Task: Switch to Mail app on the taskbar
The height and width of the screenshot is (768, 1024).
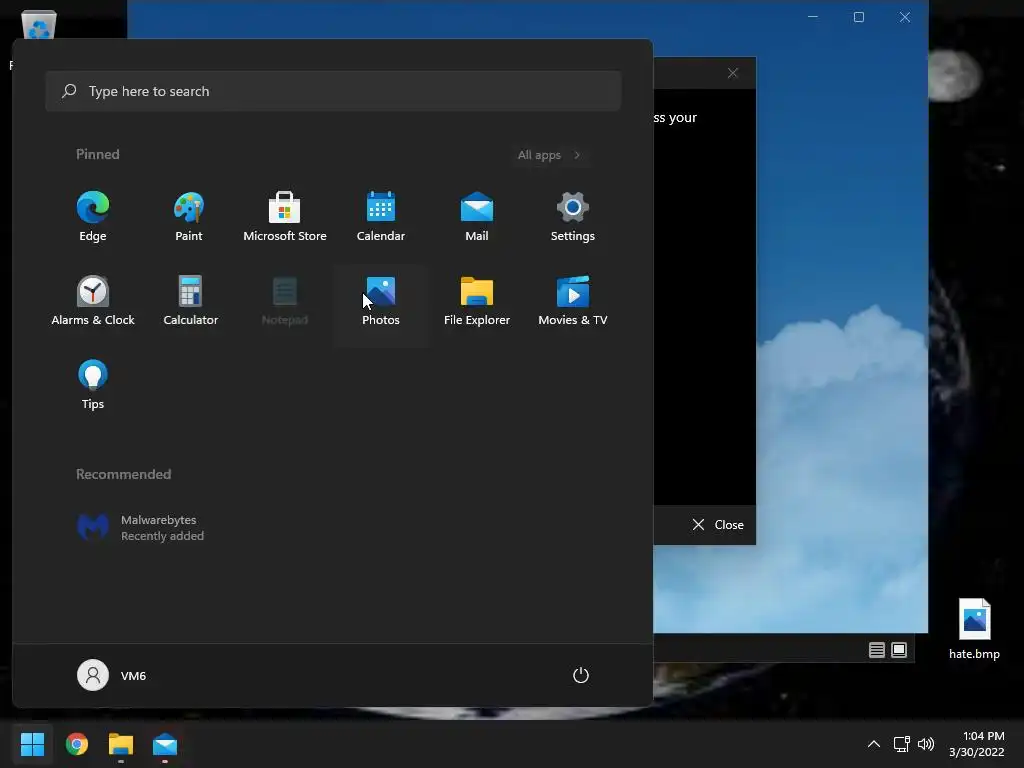Action: (x=165, y=744)
